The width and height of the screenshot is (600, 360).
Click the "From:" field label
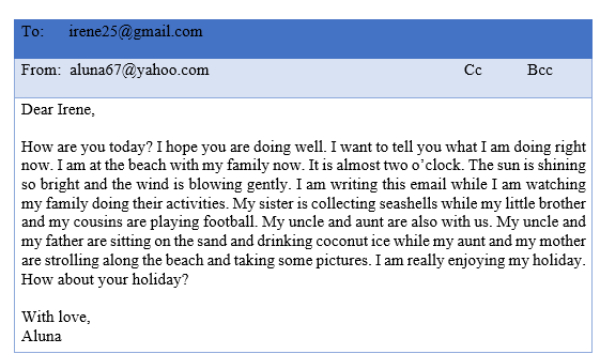41,70
